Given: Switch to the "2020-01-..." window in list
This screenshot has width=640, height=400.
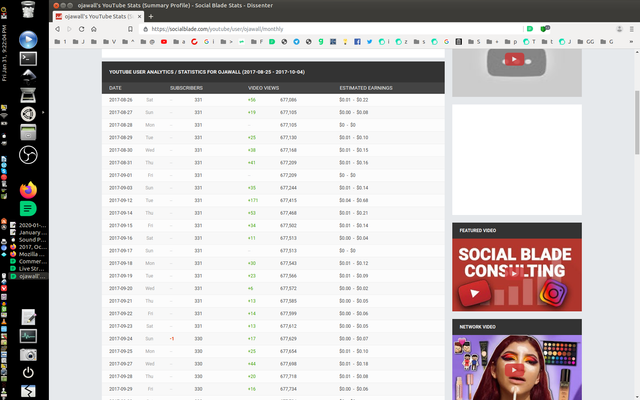Looking at the screenshot, I should click(x=29, y=225).
